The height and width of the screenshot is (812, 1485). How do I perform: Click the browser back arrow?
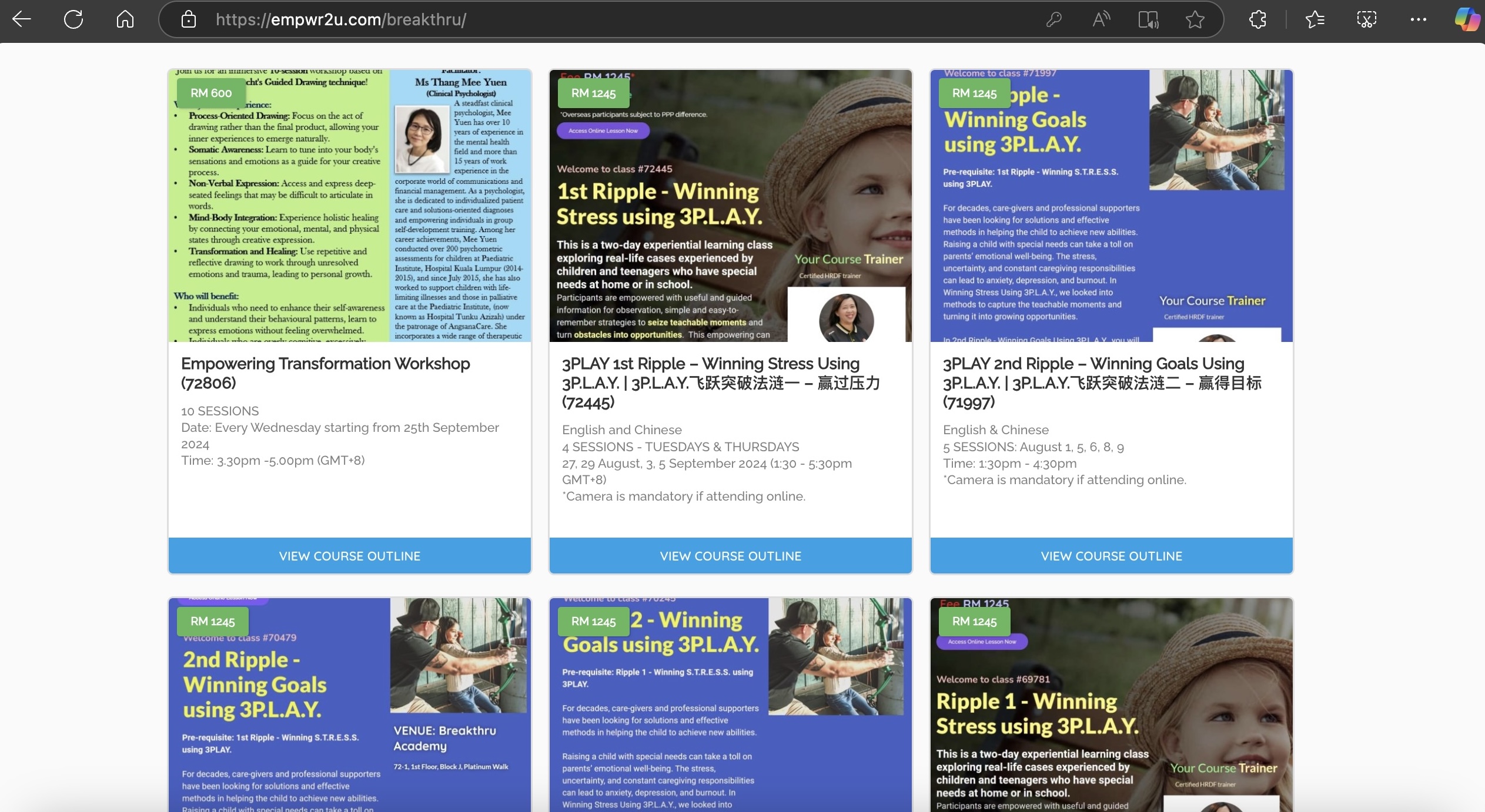22,19
